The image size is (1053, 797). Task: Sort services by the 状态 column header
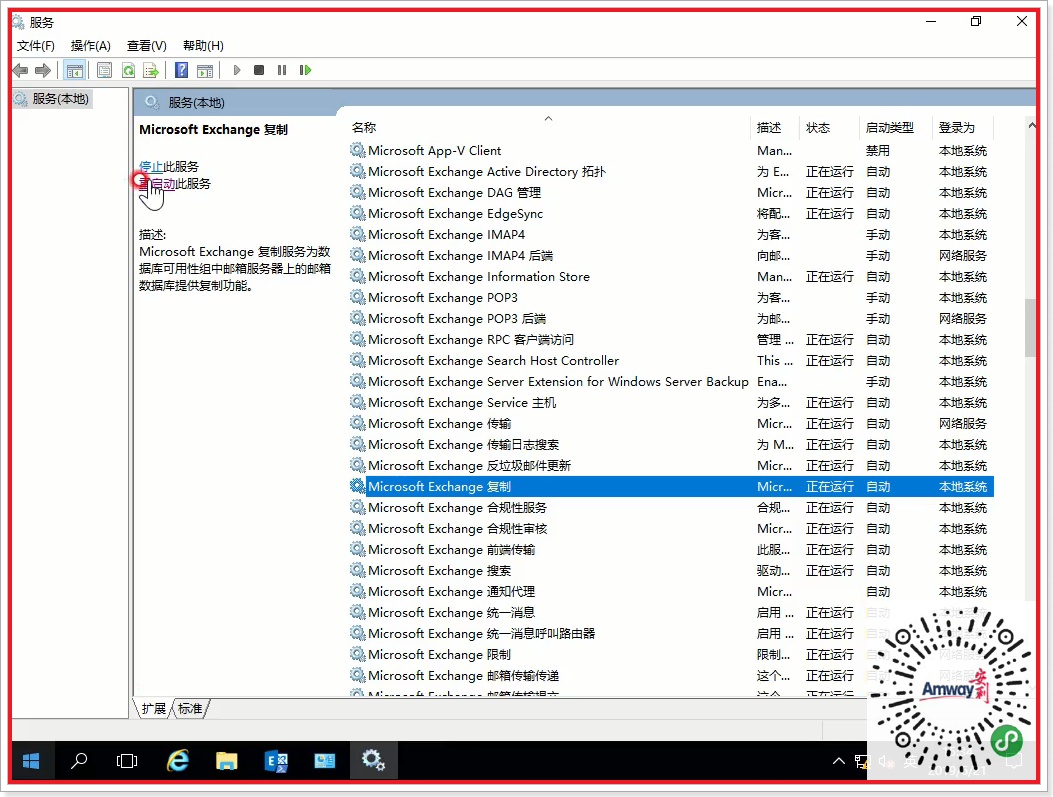point(829,128)
